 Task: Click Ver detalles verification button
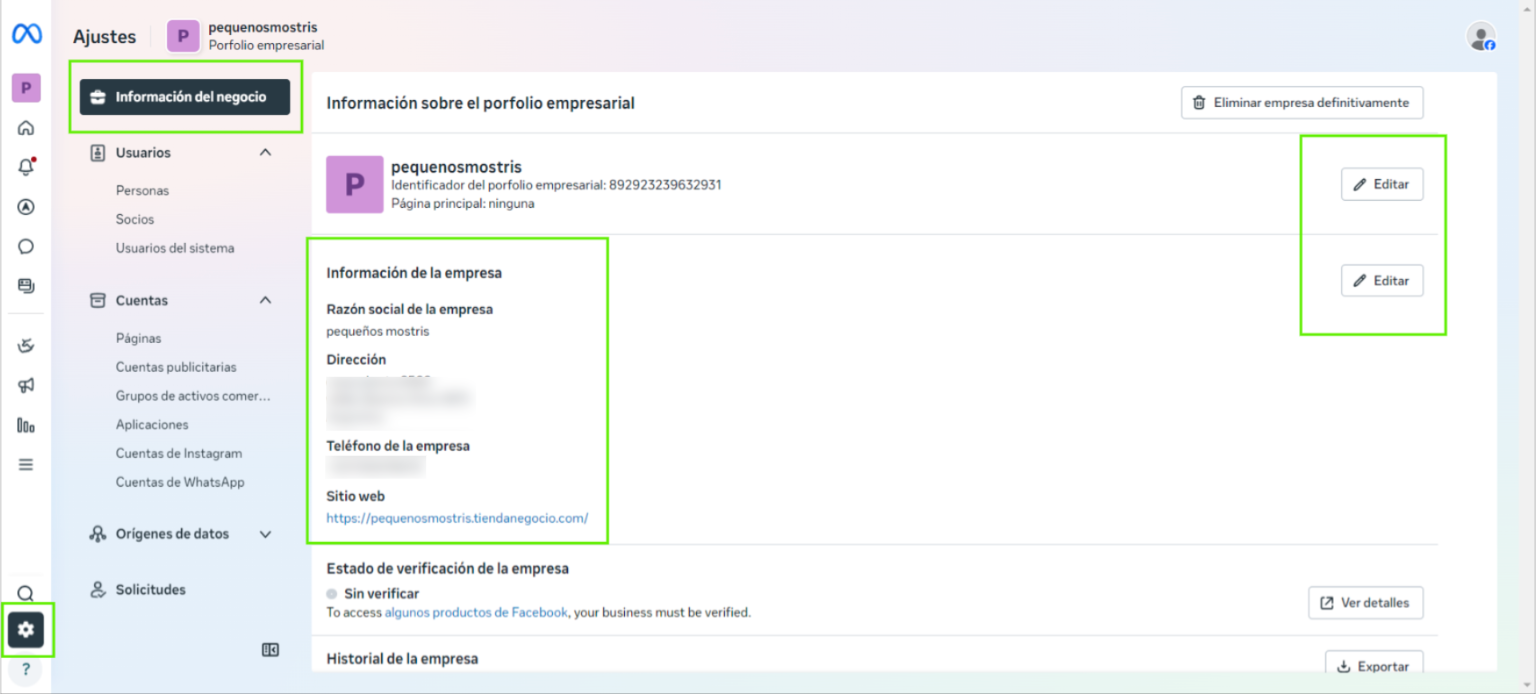point(1364,603)
